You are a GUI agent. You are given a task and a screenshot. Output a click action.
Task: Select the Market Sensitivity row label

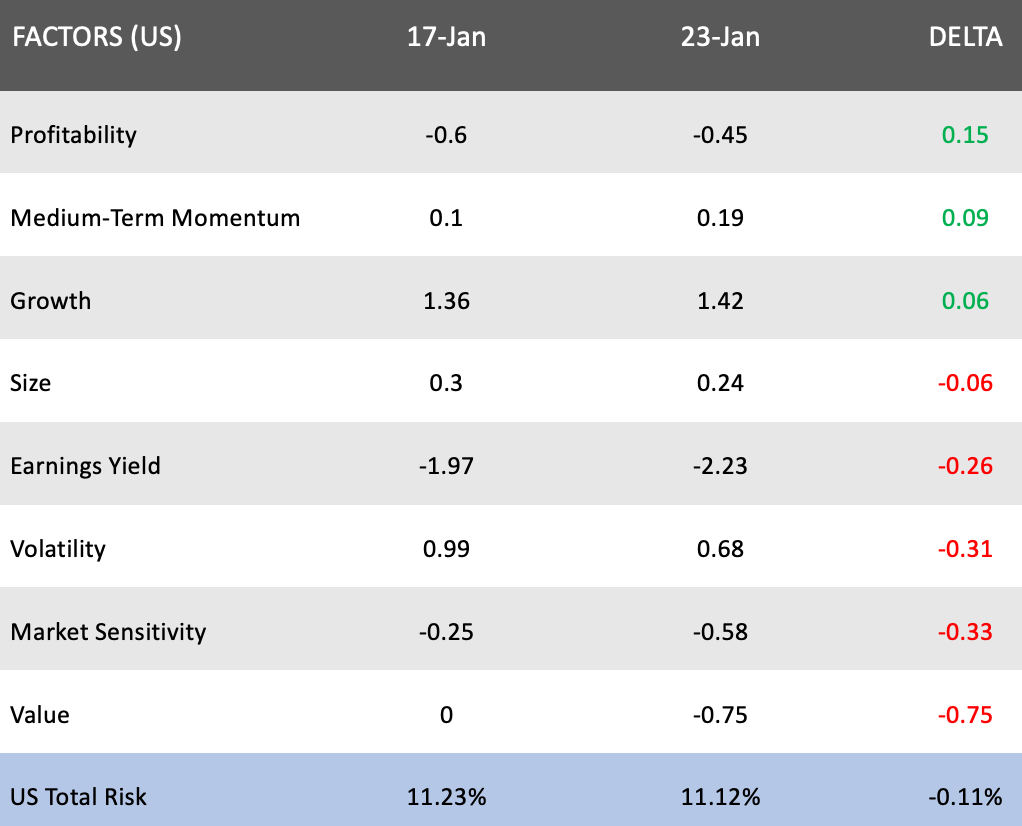coord(108,632)
